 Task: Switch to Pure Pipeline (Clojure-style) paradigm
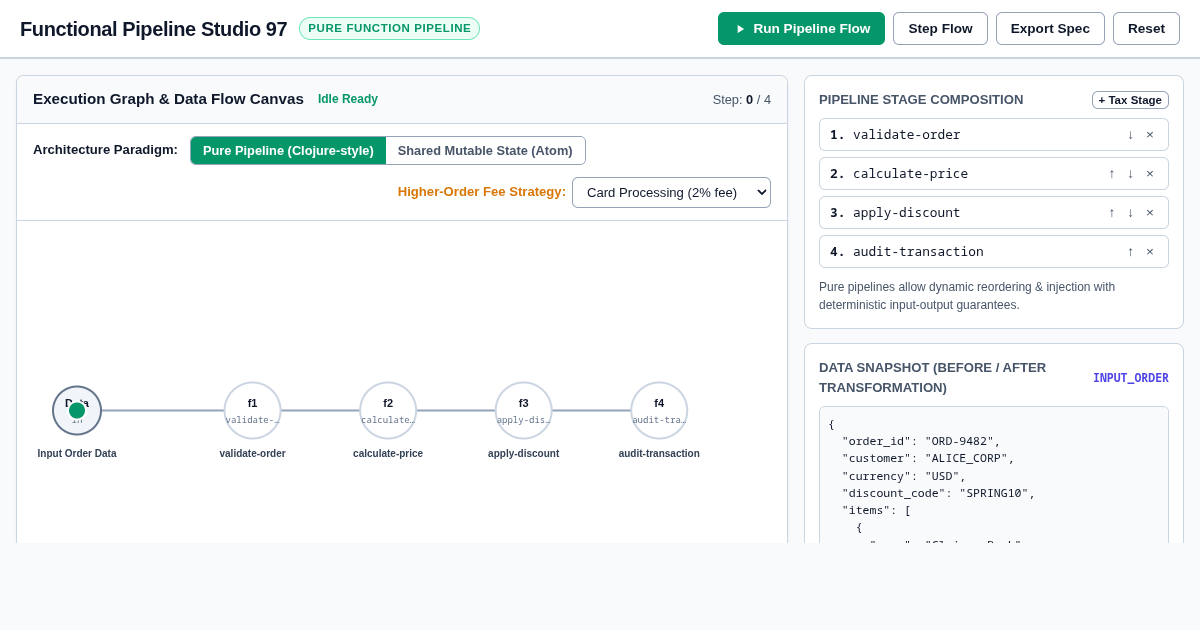click(288, 150)
